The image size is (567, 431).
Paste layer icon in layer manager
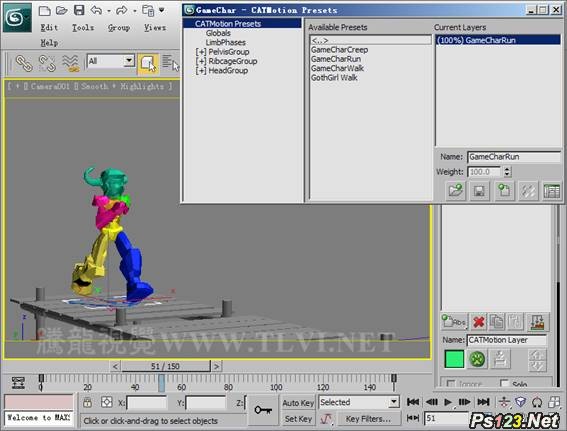click(515, 321)
